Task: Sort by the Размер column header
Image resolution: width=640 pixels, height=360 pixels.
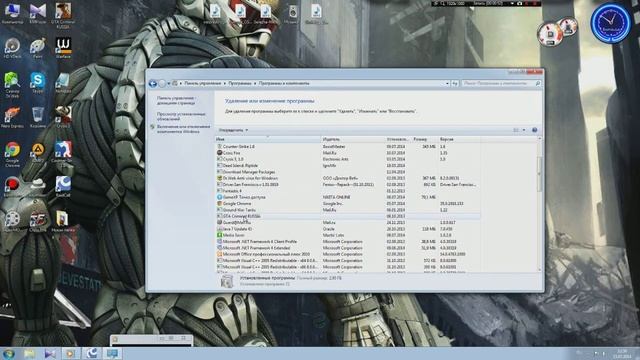Action: pos(424,140)
